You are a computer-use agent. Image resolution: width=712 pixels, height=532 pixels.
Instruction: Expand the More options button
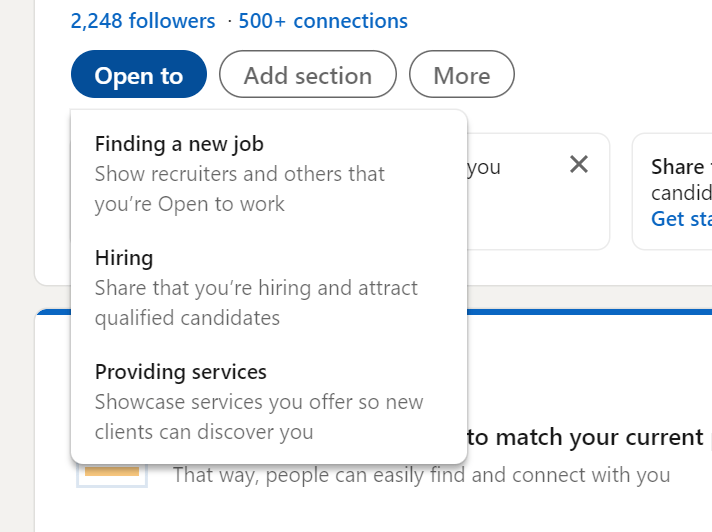coord(462,76)
